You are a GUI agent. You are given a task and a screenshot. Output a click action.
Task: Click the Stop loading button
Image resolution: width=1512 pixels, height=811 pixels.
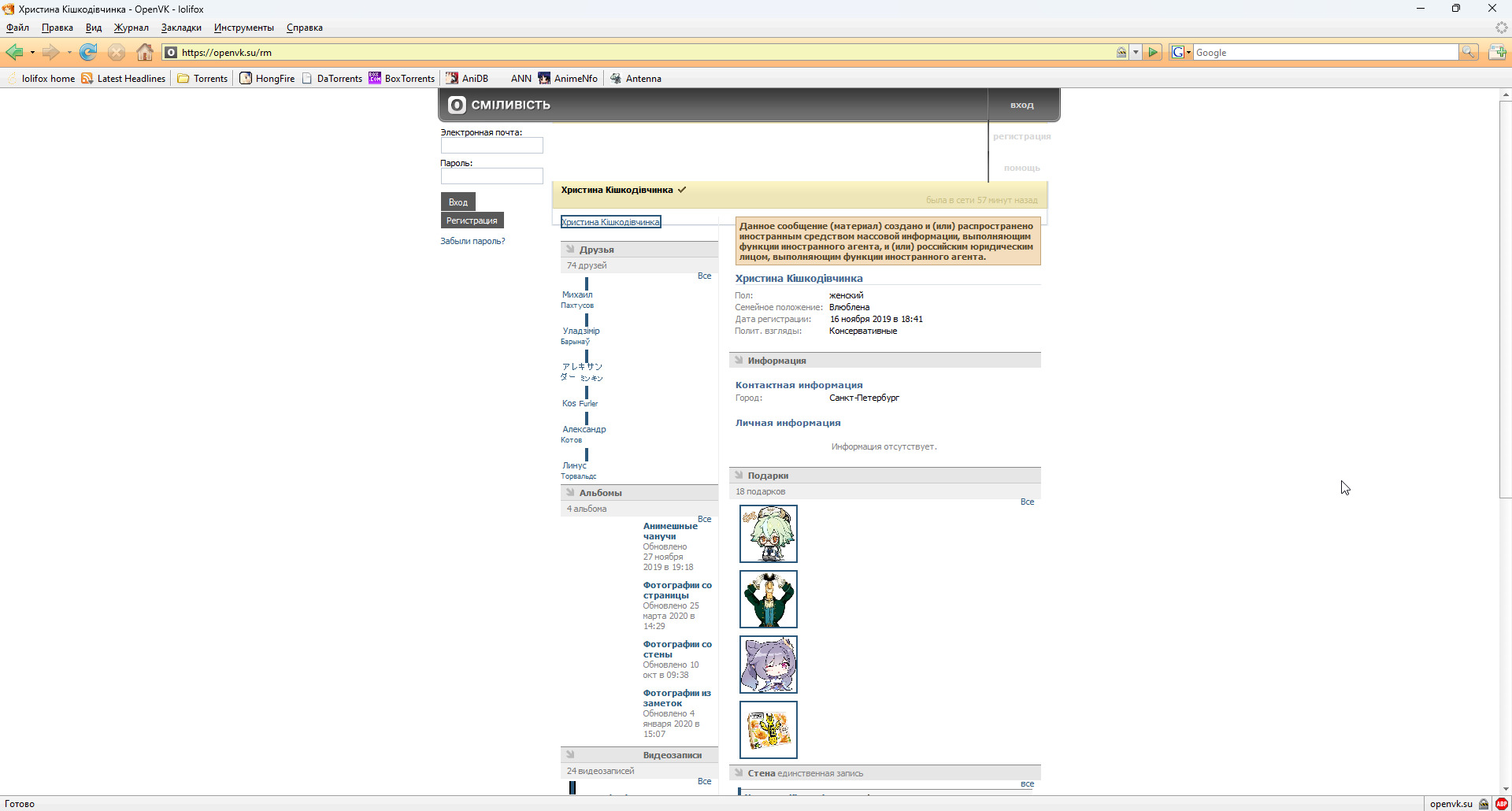click(117, 53)
